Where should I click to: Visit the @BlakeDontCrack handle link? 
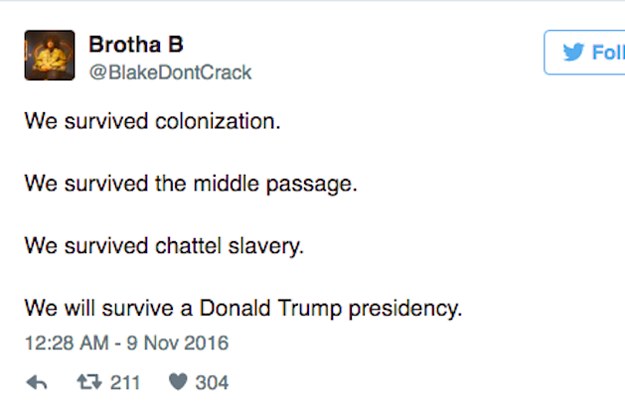170,73
